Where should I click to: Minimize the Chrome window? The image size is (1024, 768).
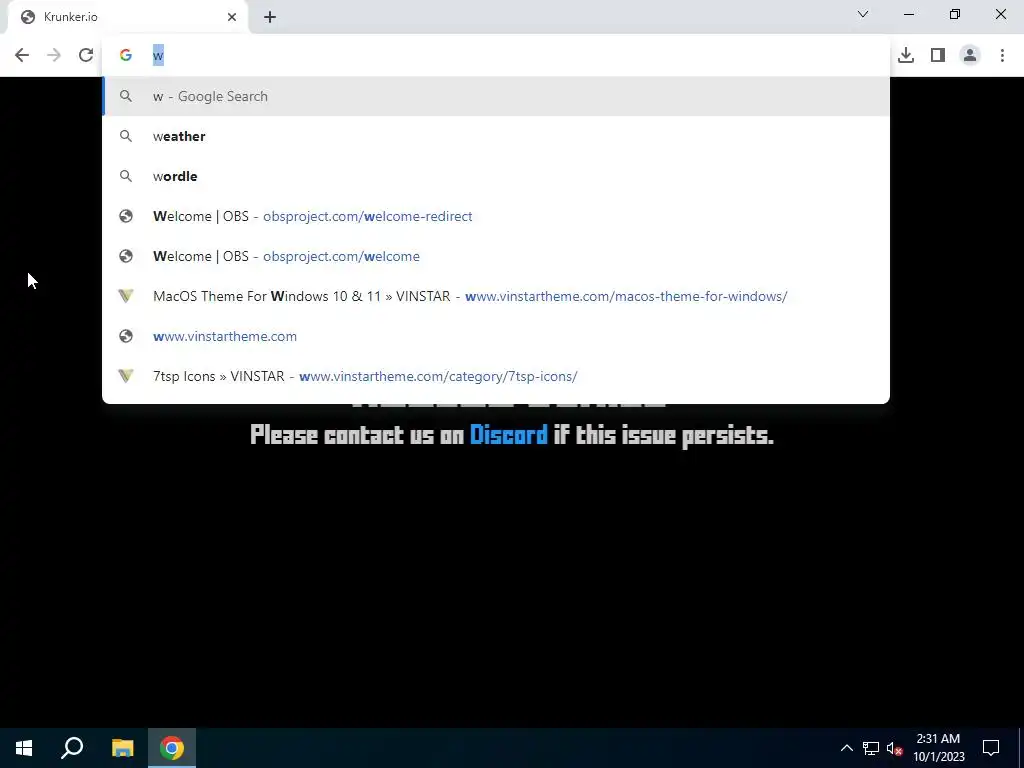point(908,14)
